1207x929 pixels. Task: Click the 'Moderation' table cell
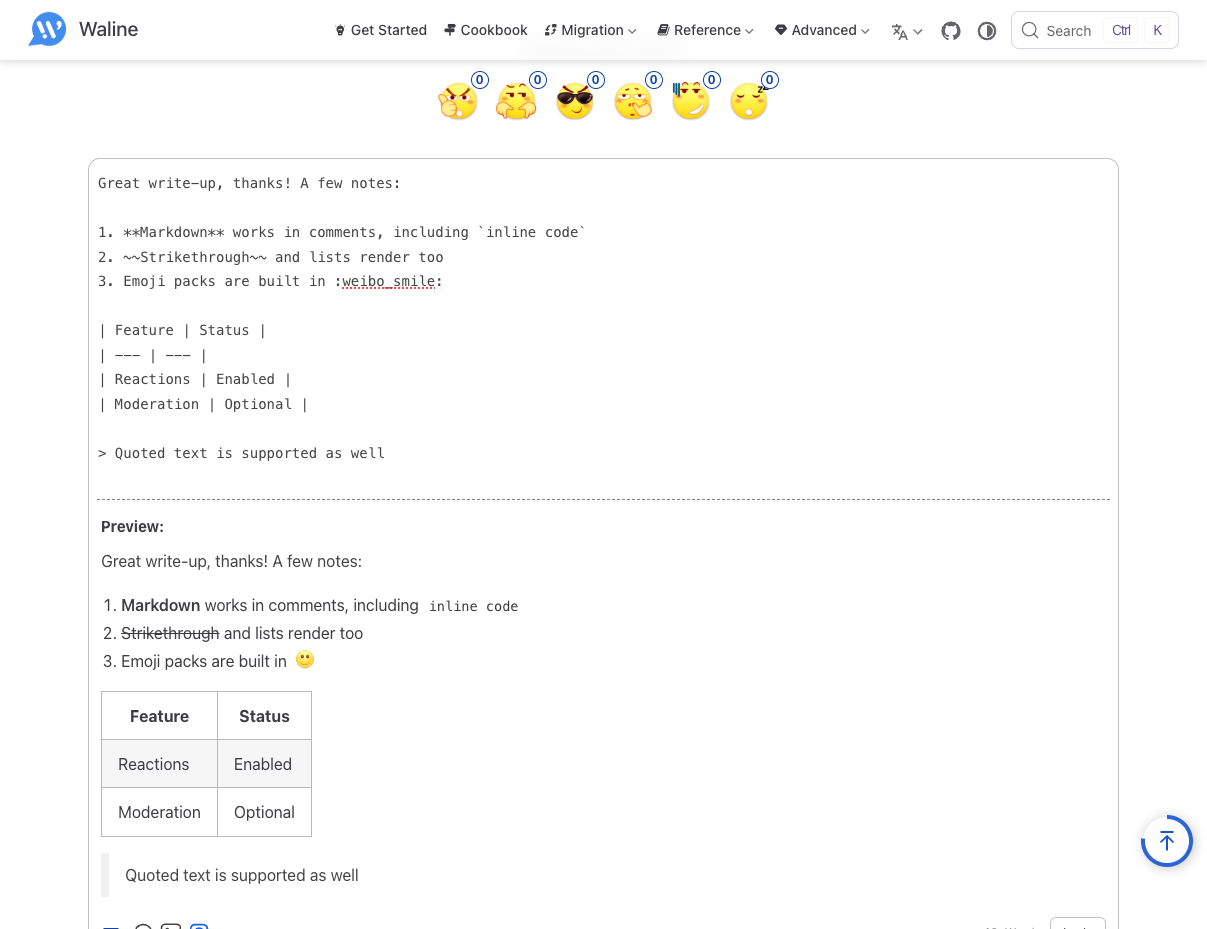point(159,812)
